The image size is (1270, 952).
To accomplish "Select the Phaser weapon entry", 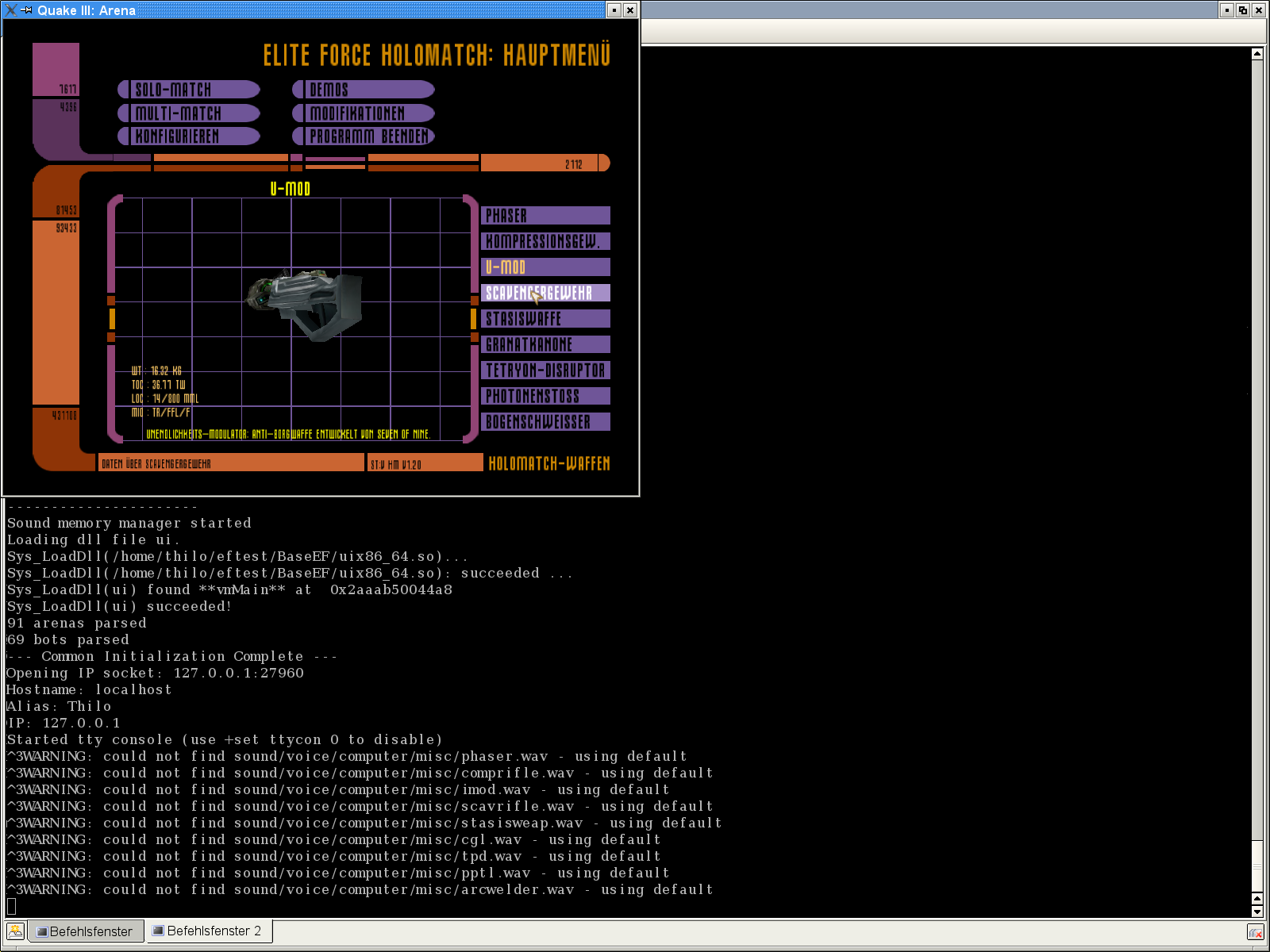I will click(x=545, y=216).
